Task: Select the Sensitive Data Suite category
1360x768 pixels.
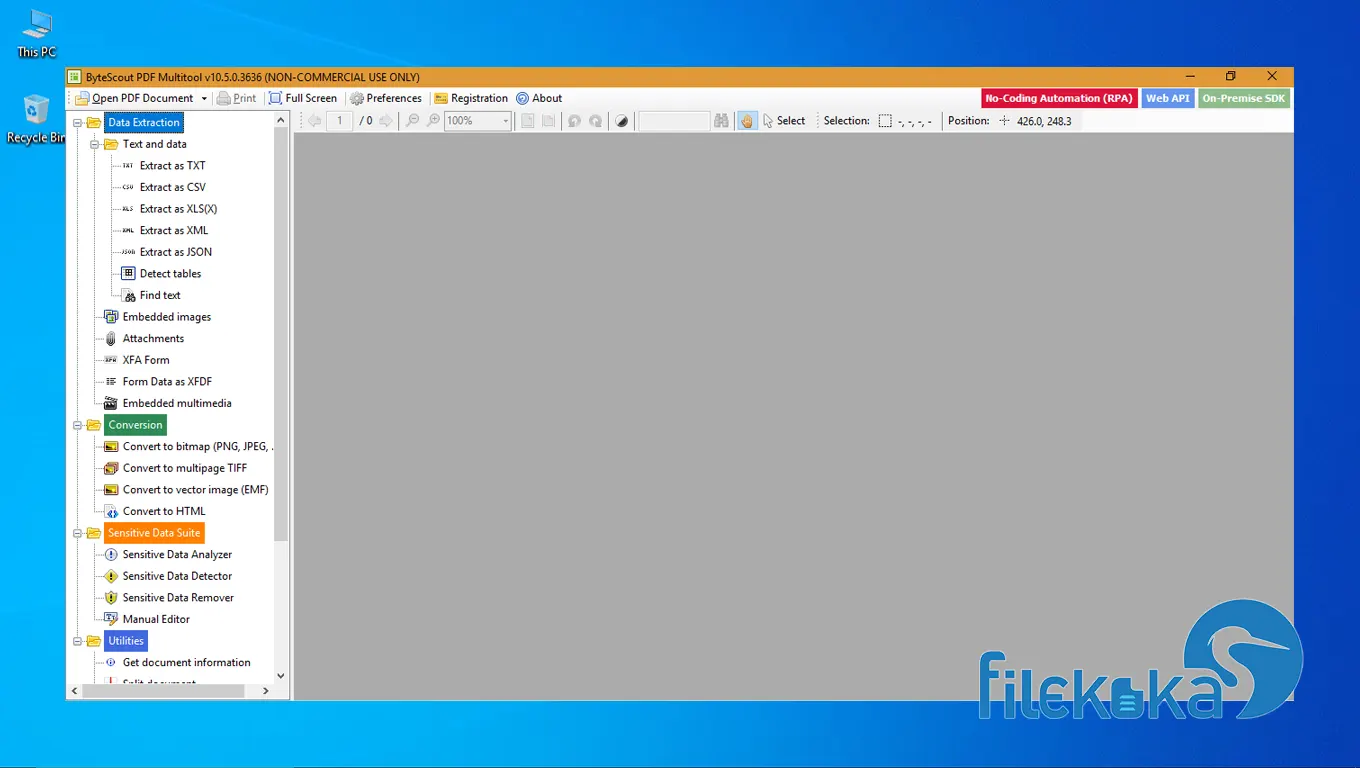Action: [x=154, y=533]
